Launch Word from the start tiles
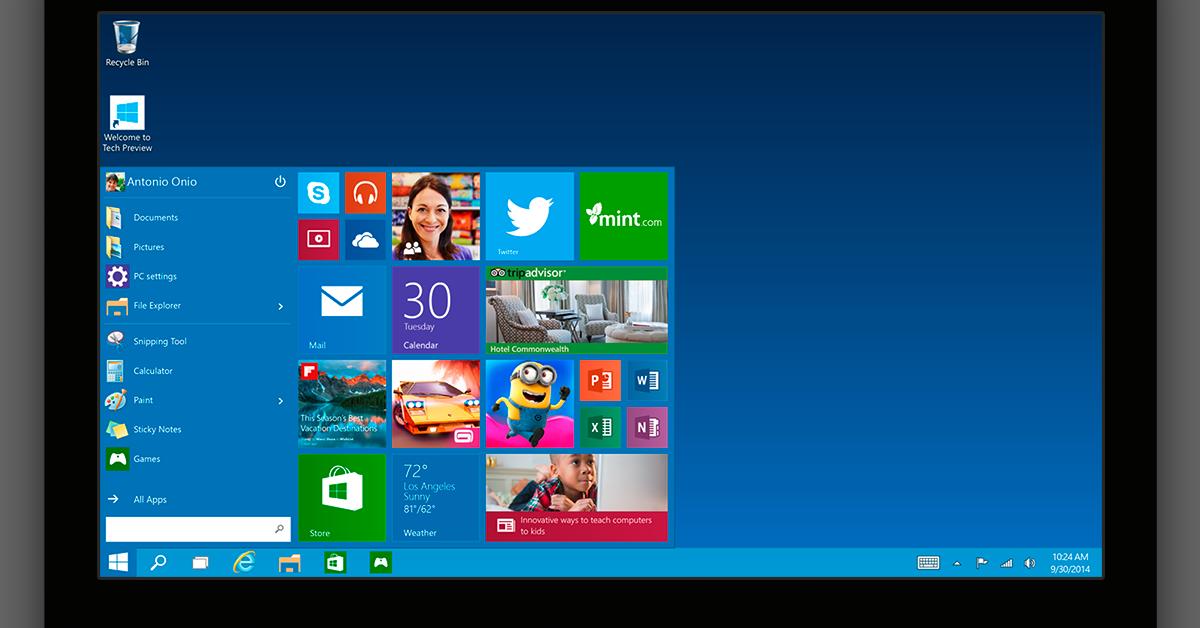The image size is (1200, 628). click(x=647, y=381)
